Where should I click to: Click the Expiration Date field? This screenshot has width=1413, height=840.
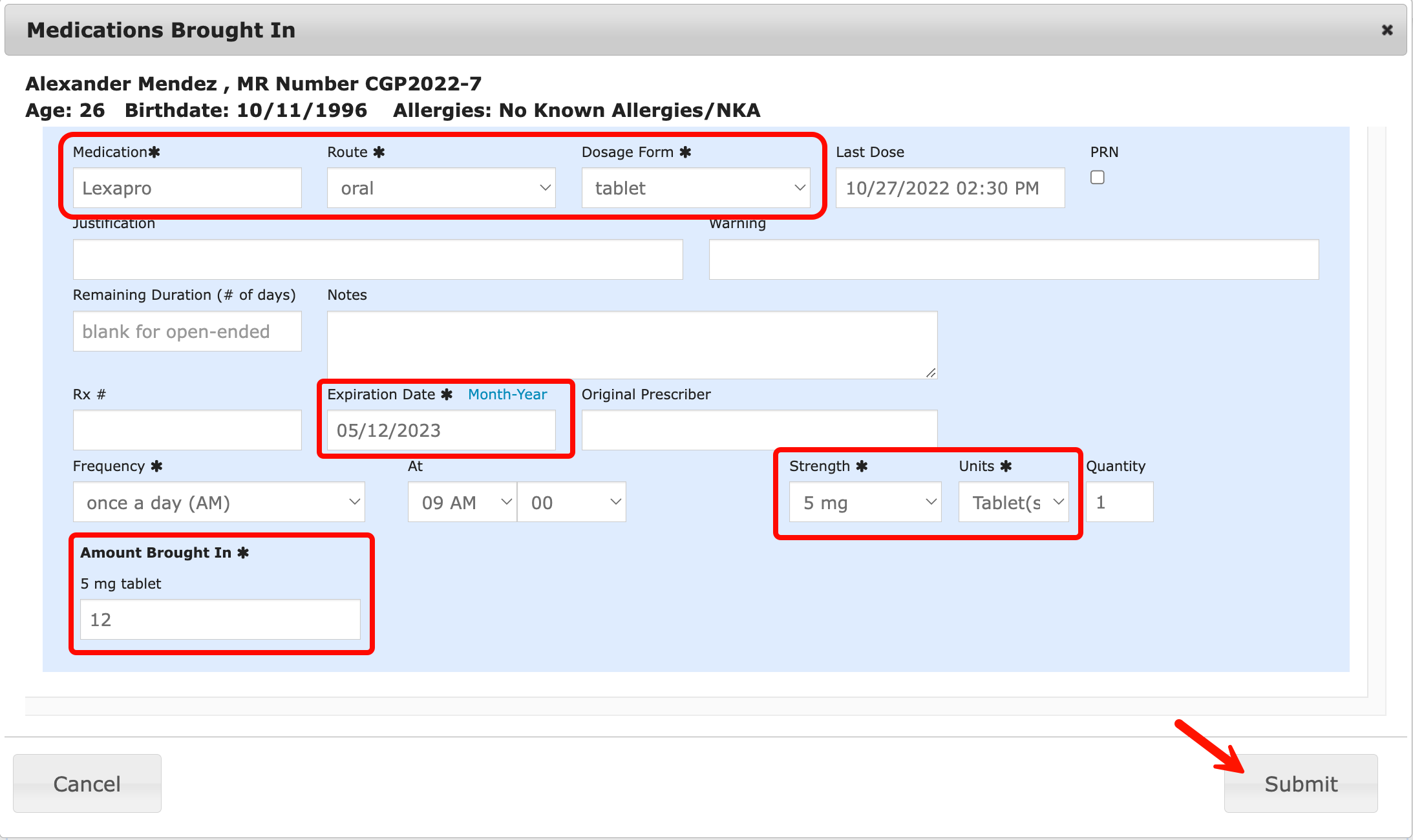[x=441, y=430]
